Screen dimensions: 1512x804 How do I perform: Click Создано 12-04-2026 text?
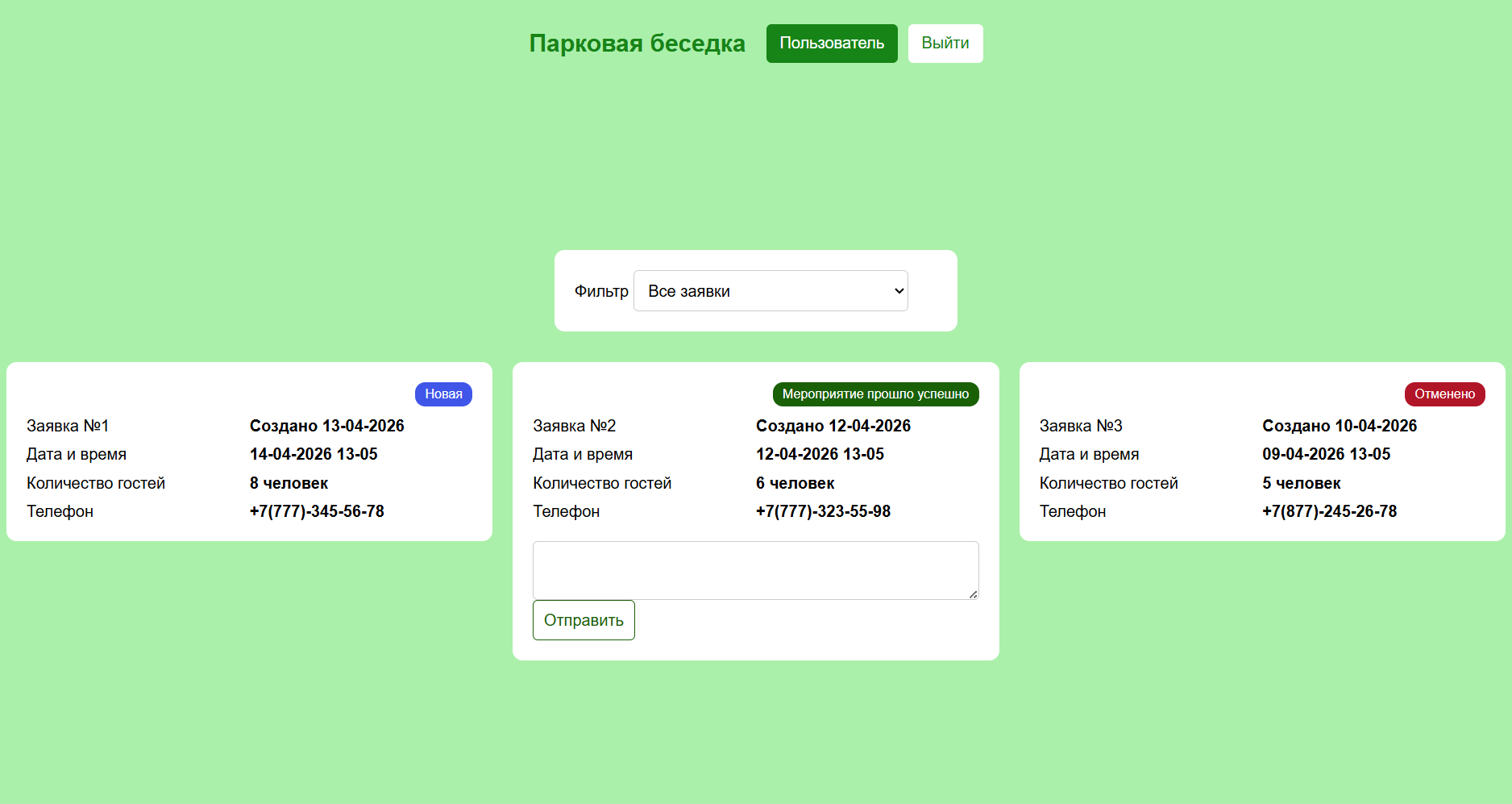pos(833,426)
